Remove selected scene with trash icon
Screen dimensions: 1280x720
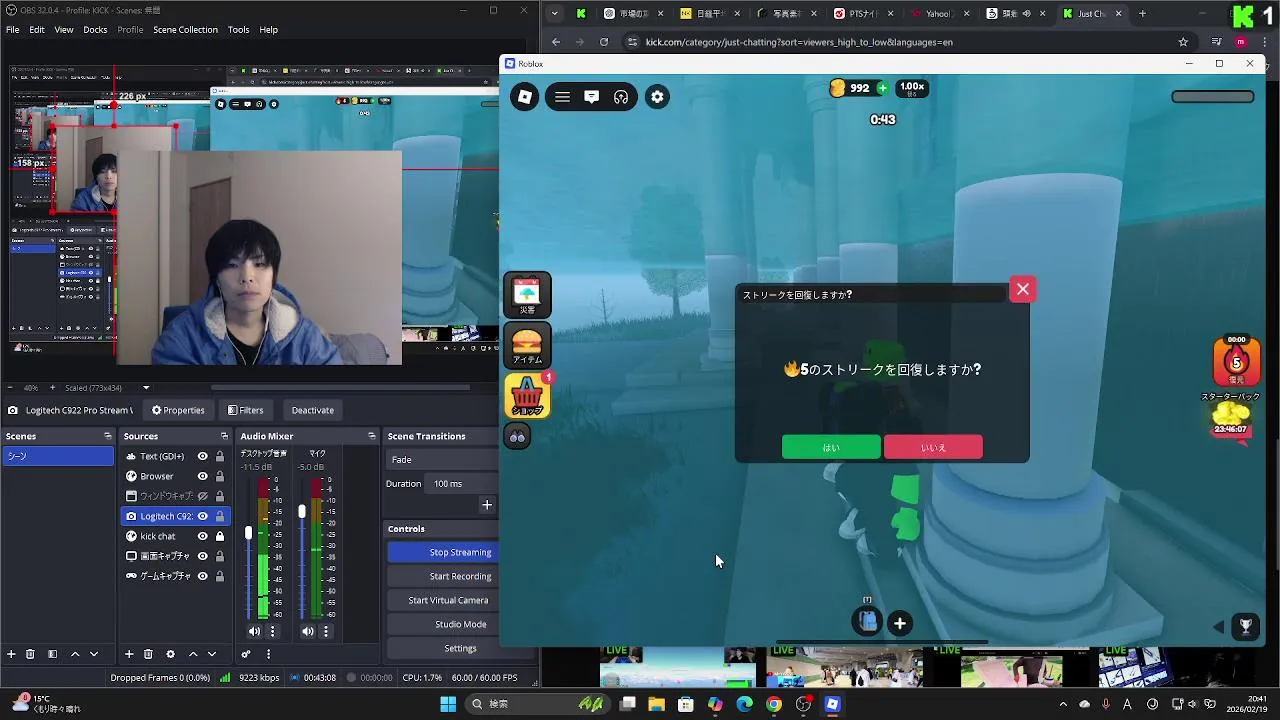(30, 654)
